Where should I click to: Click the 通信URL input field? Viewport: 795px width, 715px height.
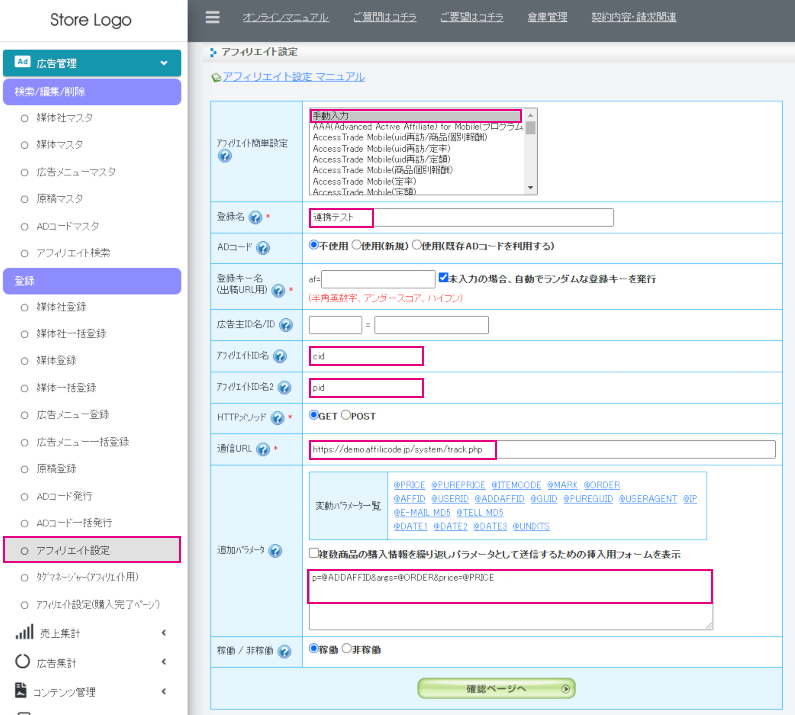point(542,450)
